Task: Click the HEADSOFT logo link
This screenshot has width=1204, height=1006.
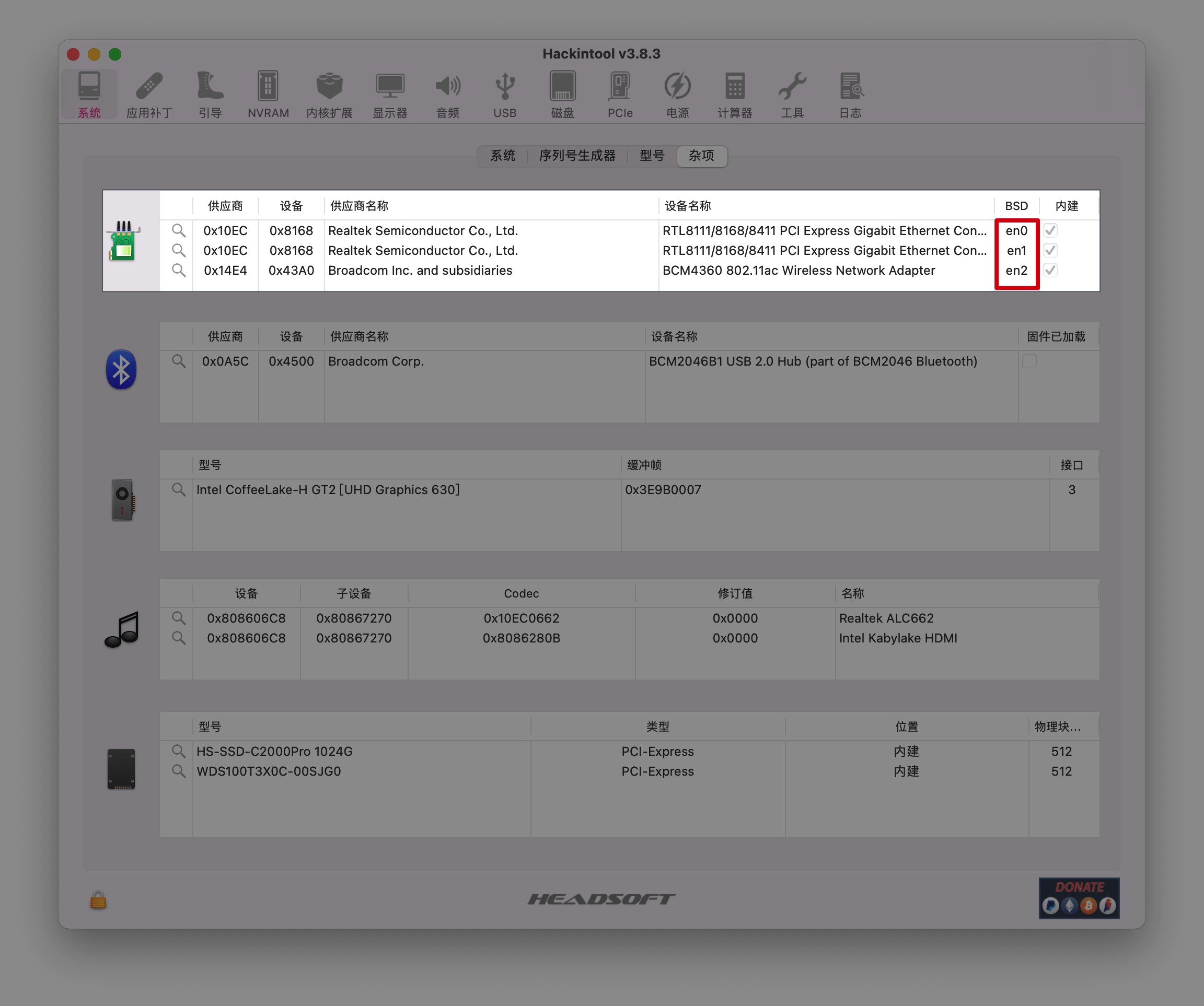Action: tap(601, 899)
